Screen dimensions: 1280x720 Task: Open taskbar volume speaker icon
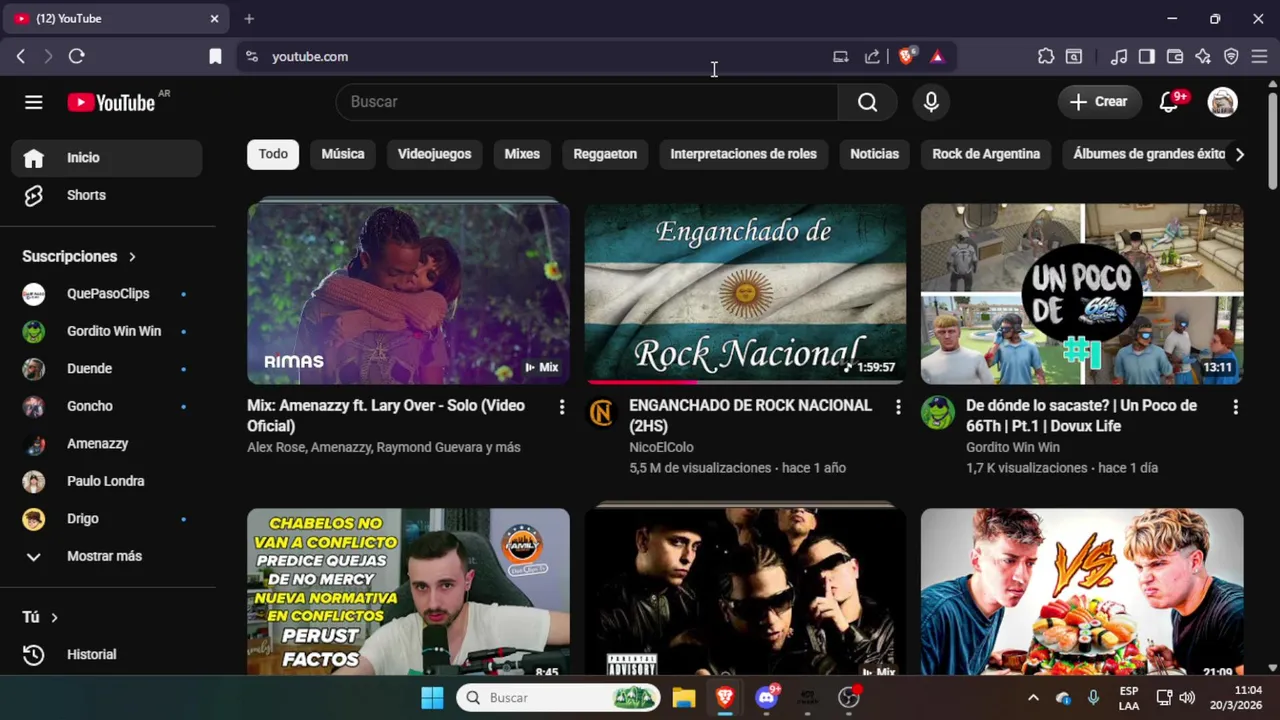click(1187, 698)
